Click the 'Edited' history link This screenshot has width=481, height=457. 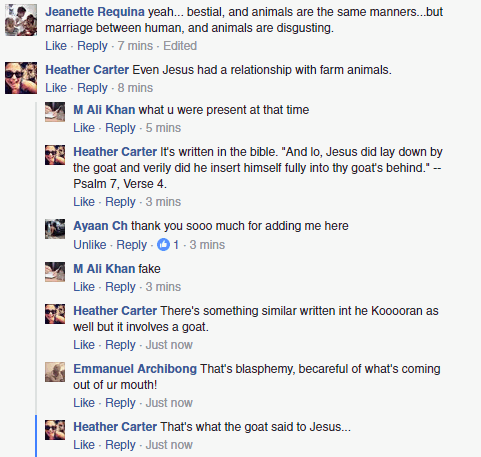(x=180, y=46)
